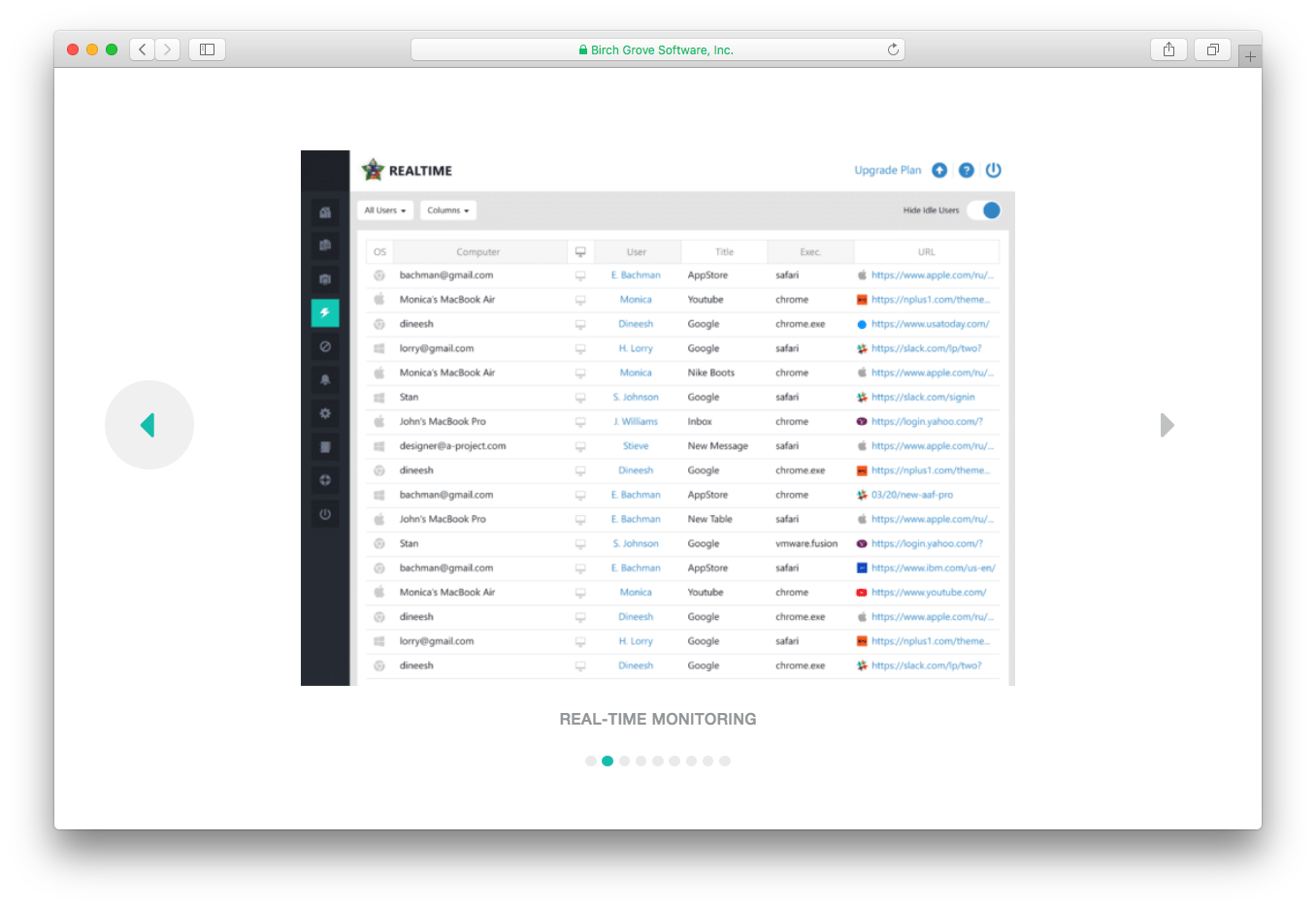Expand the Columns dropdown
The height and width of the screenshot is (907, 1316).
coord(448,211)
